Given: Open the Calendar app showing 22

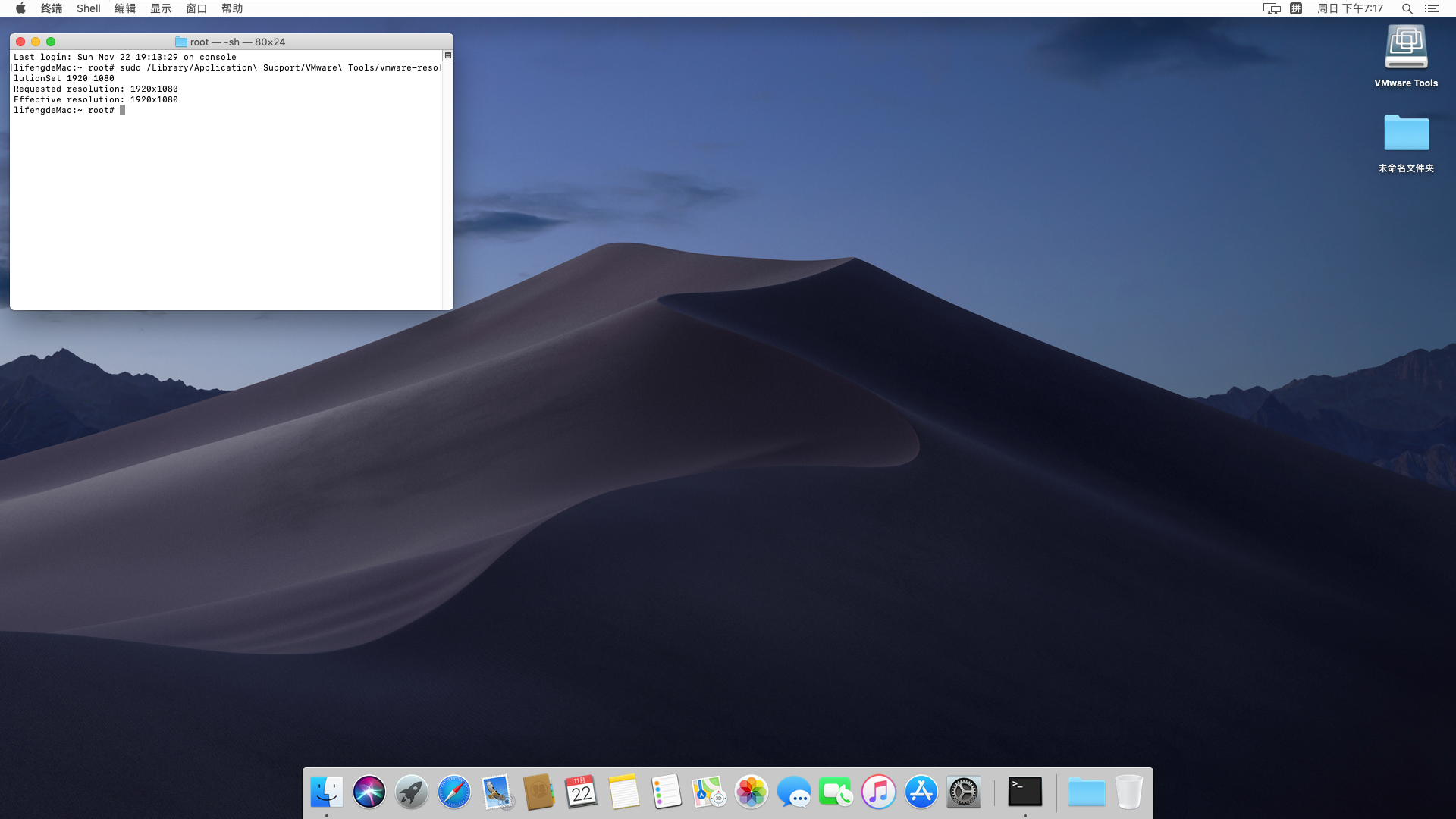Looking at the screenshot, I should tap(582, 792).
